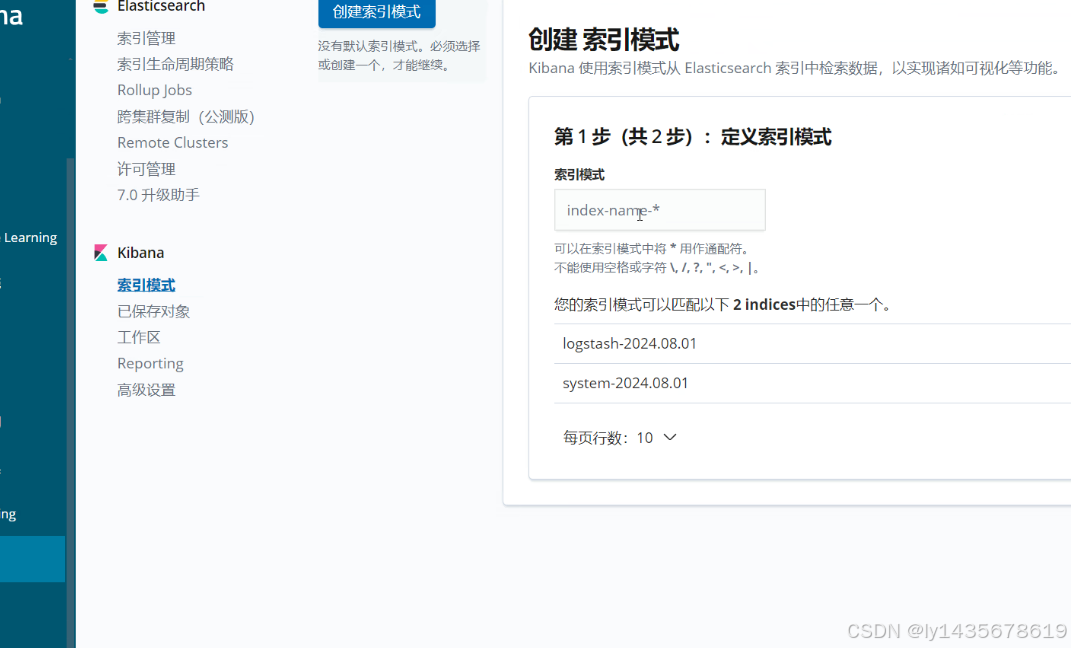Image resolution: width=1071 pixels, height=648 pixels.
Task: Open 许可管理 page
Action: [146, 169]
